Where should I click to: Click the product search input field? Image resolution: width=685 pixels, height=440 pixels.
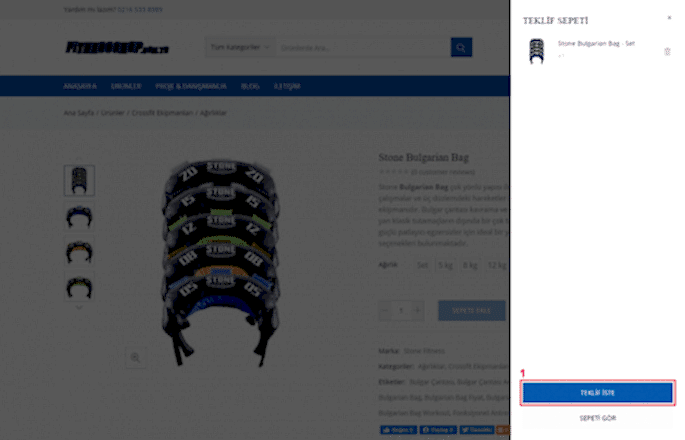point(363,47)
